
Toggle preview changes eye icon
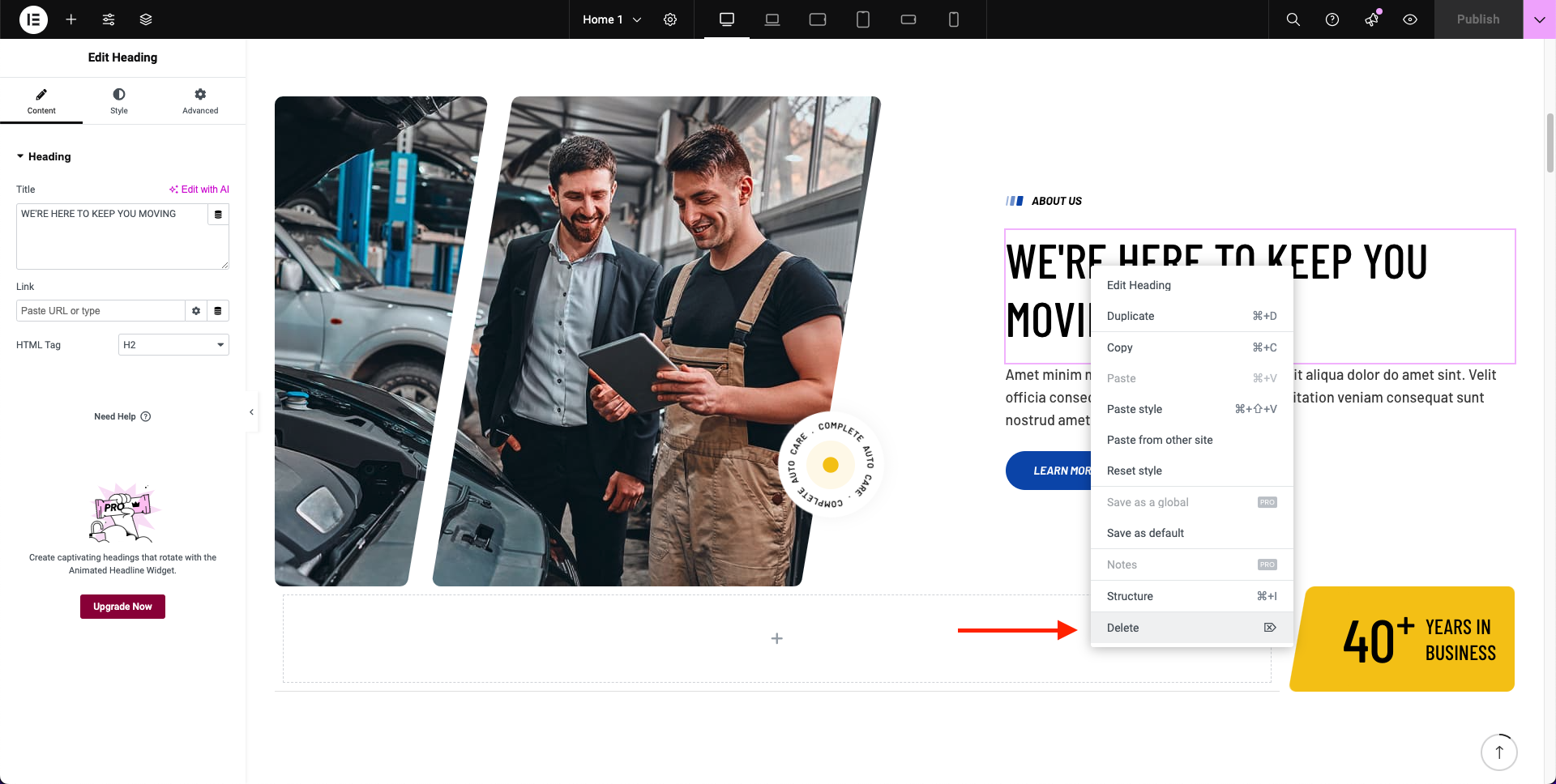[1410, 19]
